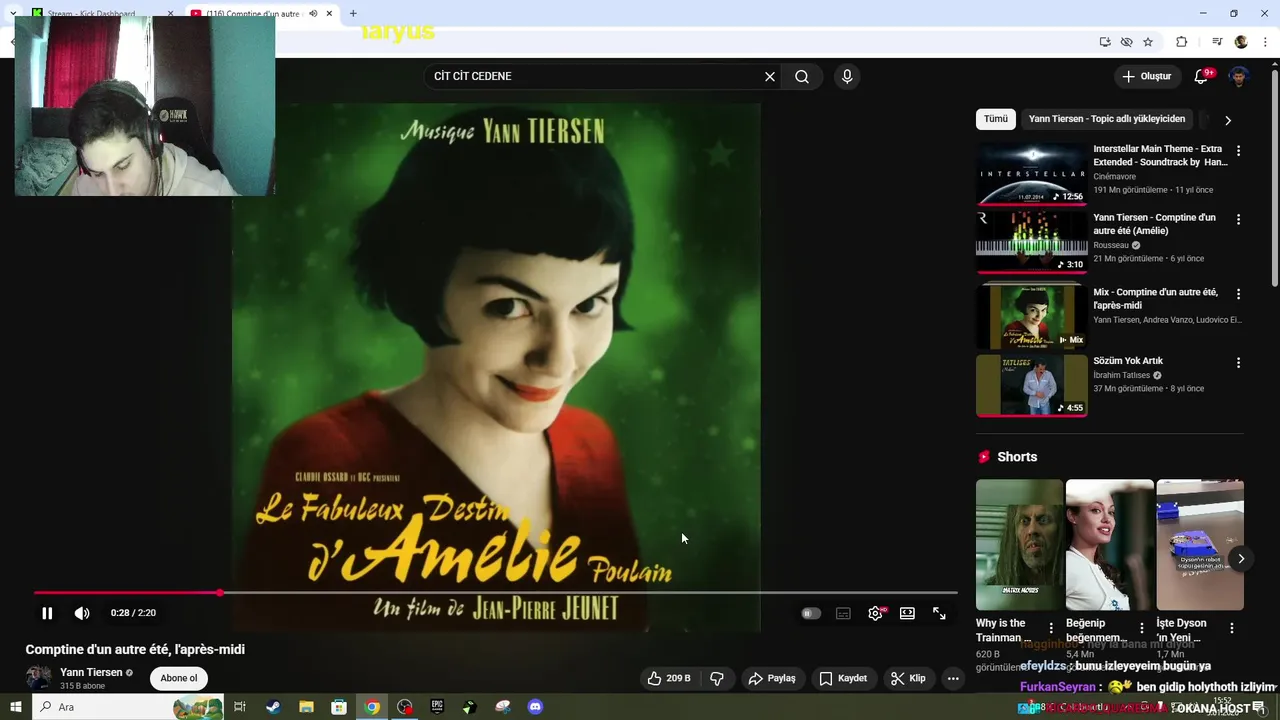Open the notifications bell with the 9+ badge

pos(1203,76)
